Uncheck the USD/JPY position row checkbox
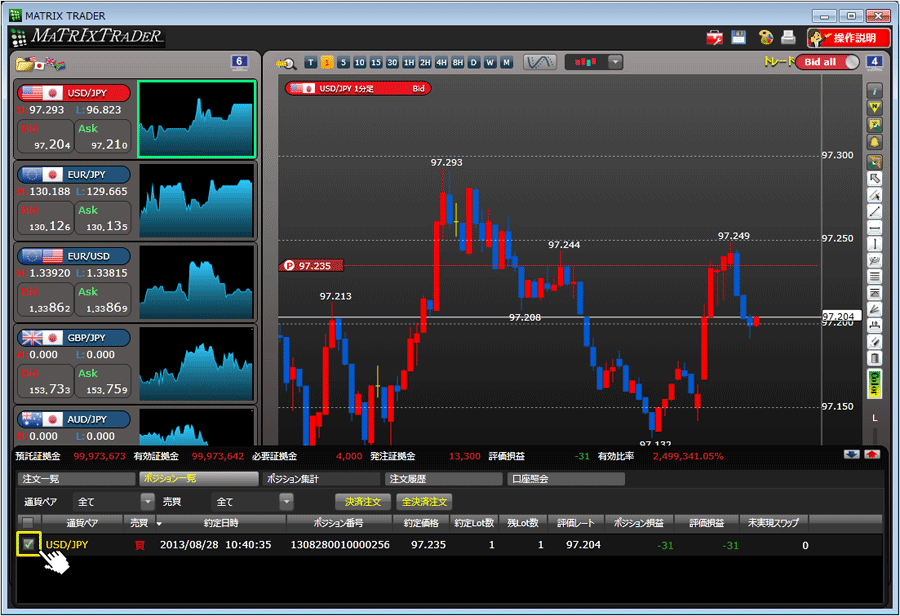Viewport: 900px width, 616px height. coord(29,544)
